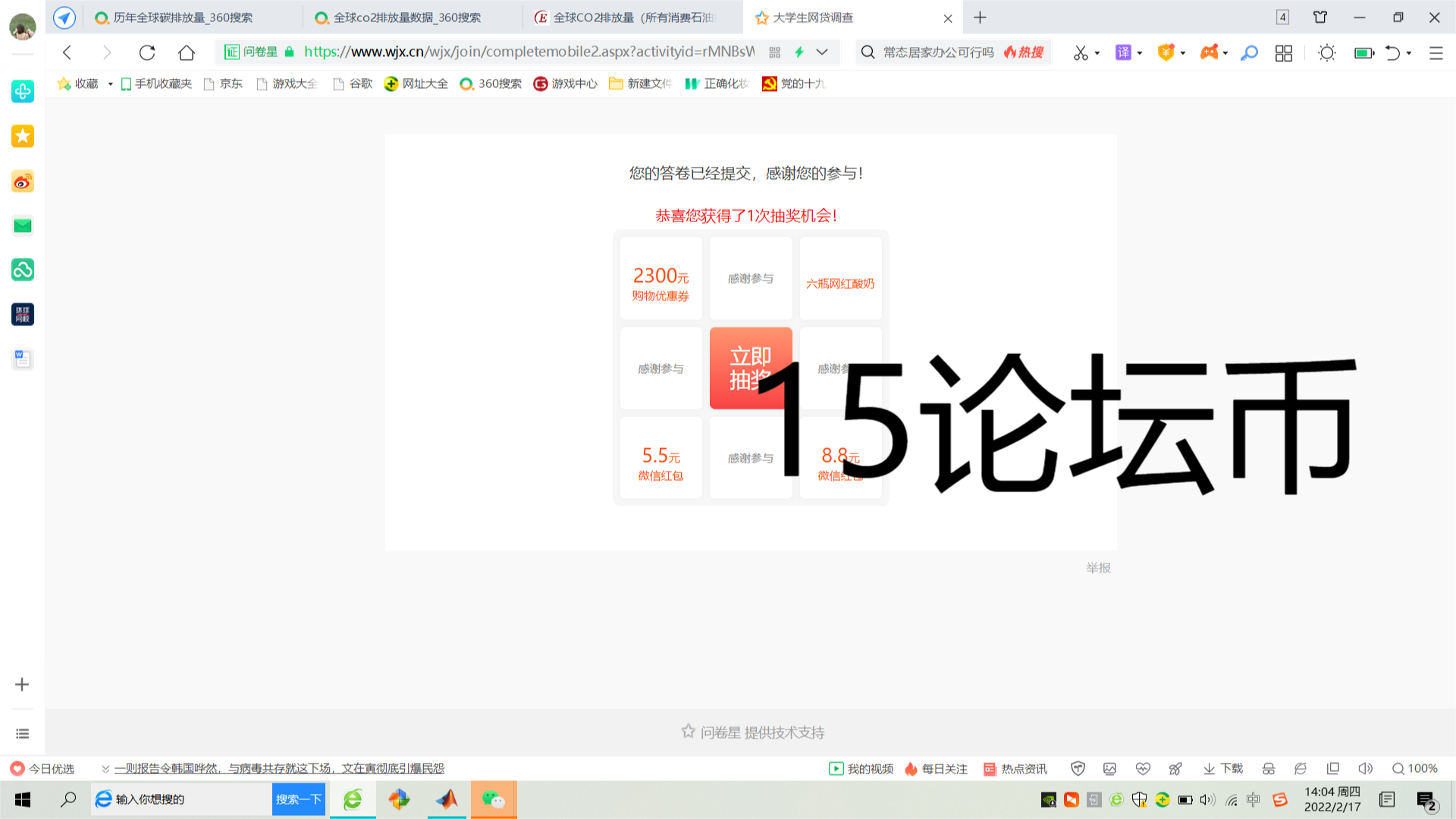
Task: Open the star favorites sidebar icon
Action: (x=23, y=136)
